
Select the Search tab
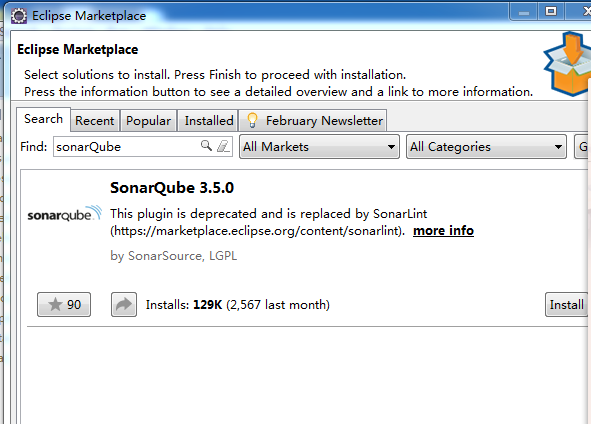click(43, 119)
